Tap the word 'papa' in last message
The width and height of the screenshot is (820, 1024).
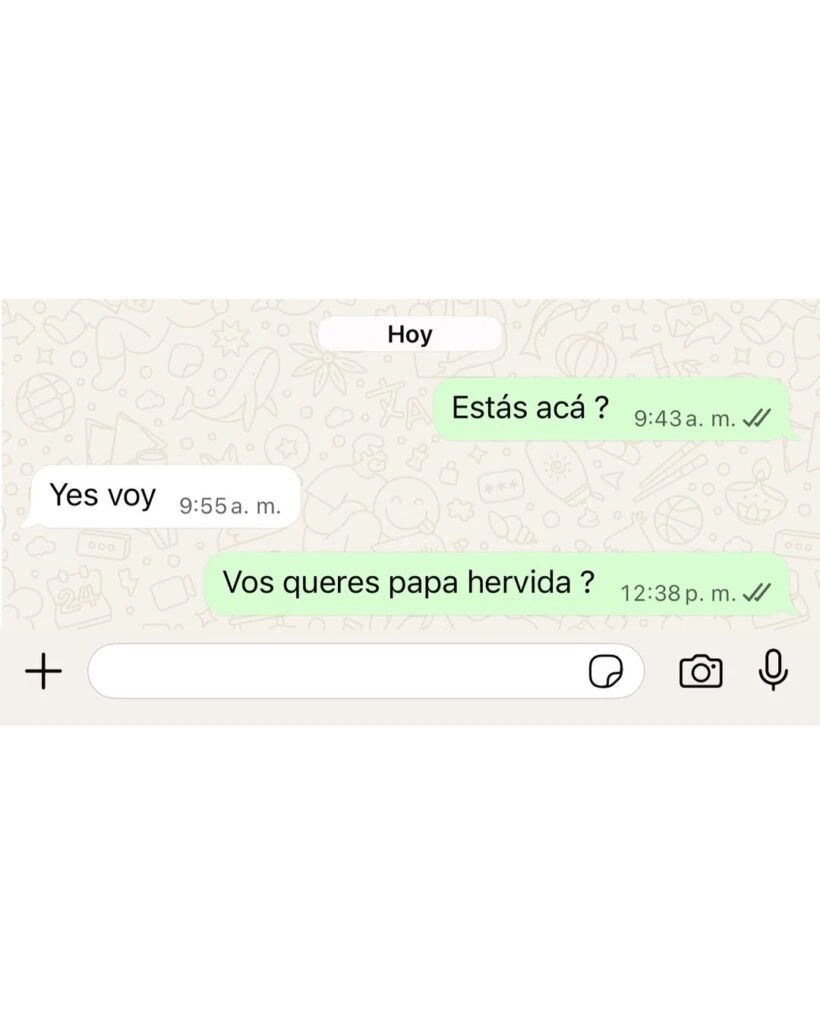(x=424, y=585)
